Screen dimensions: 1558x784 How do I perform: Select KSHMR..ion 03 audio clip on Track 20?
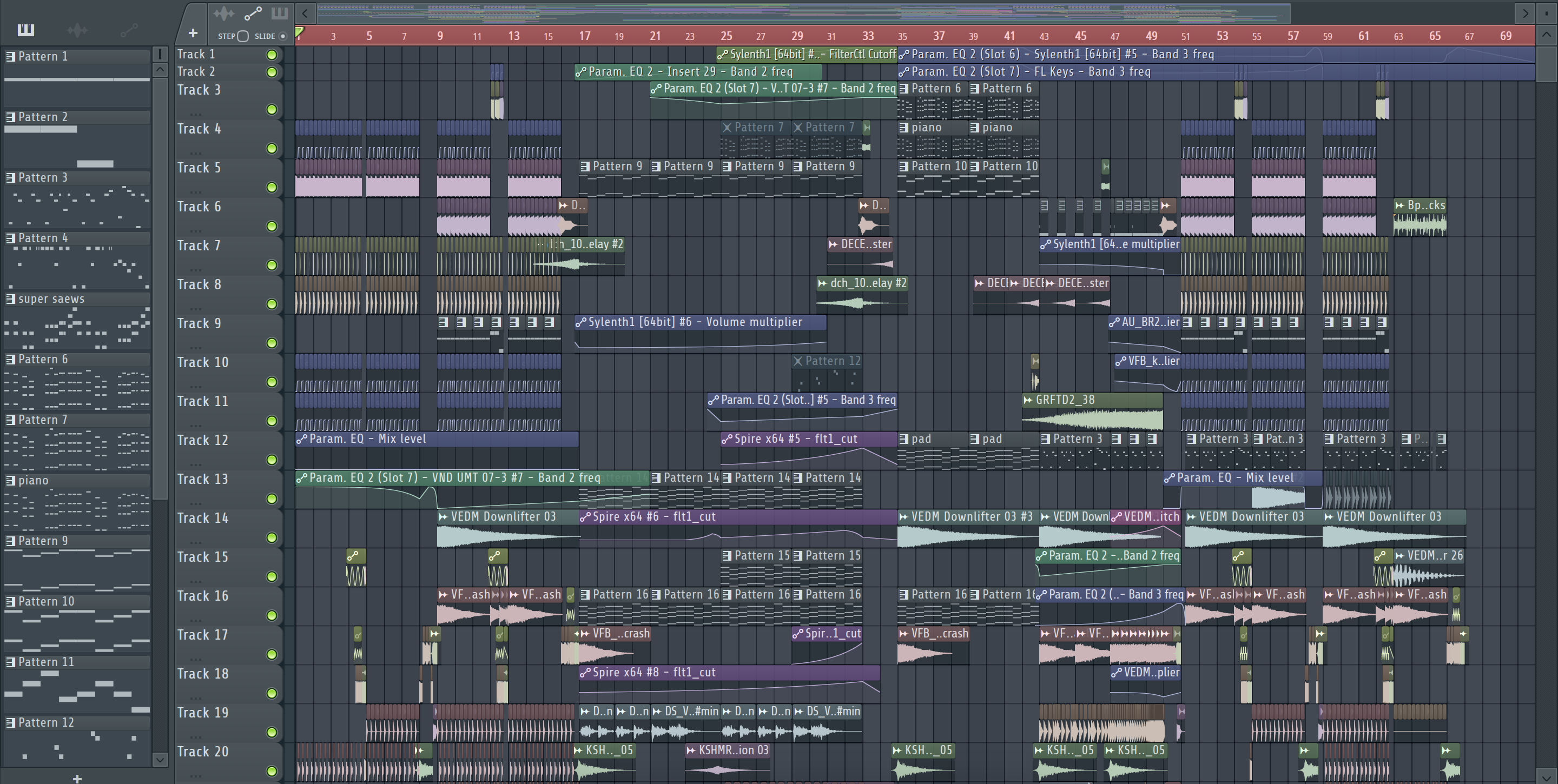[727, 762]
